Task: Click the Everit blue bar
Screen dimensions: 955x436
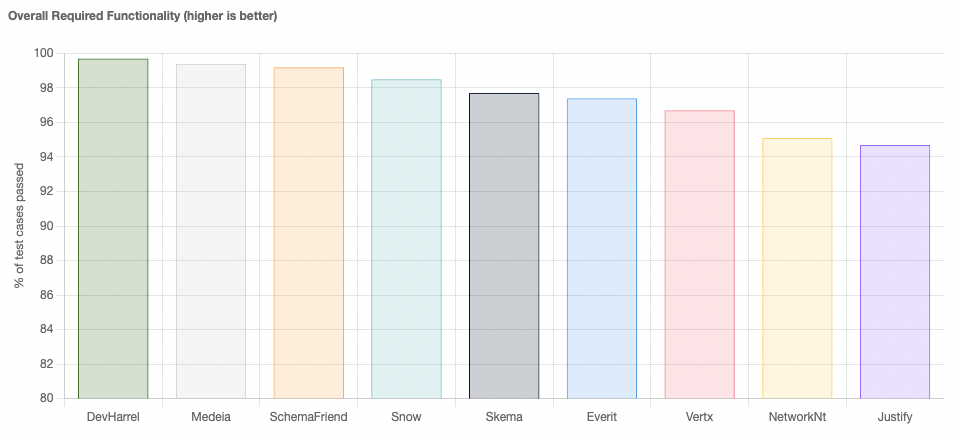Action: (x=602, y=248)
